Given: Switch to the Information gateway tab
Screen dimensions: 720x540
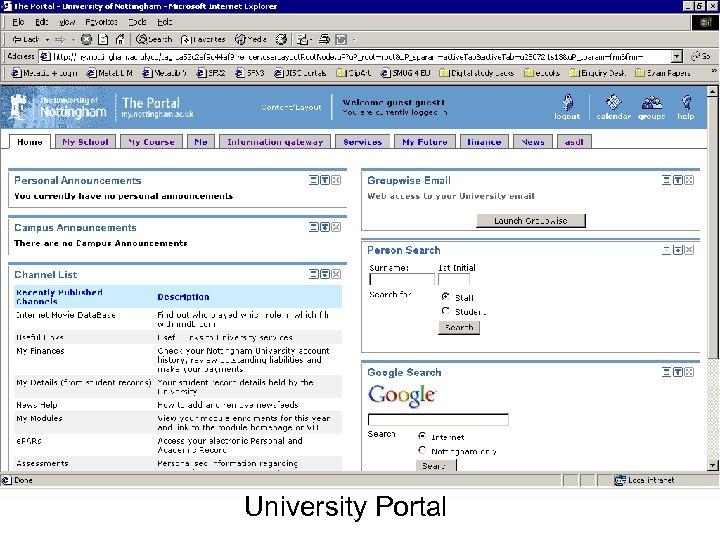Looking at the screenshot, I should 275,142.
